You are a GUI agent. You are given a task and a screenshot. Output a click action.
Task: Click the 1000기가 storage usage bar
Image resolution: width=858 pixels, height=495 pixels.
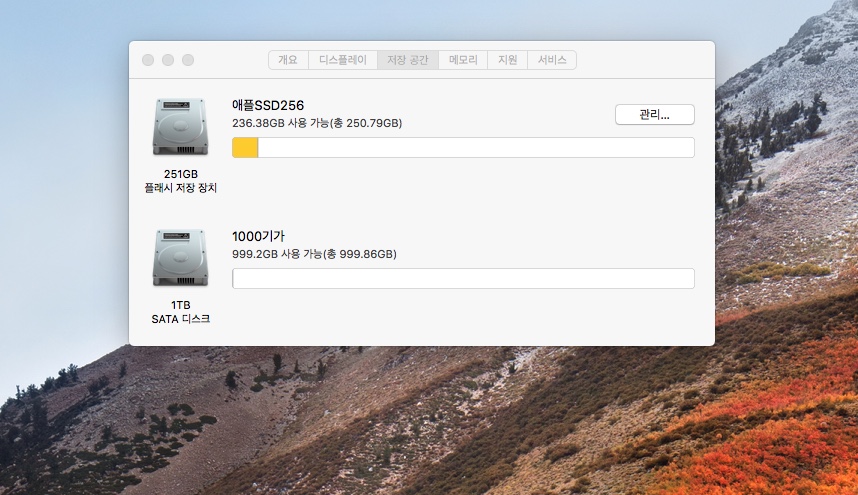(463, 279)
